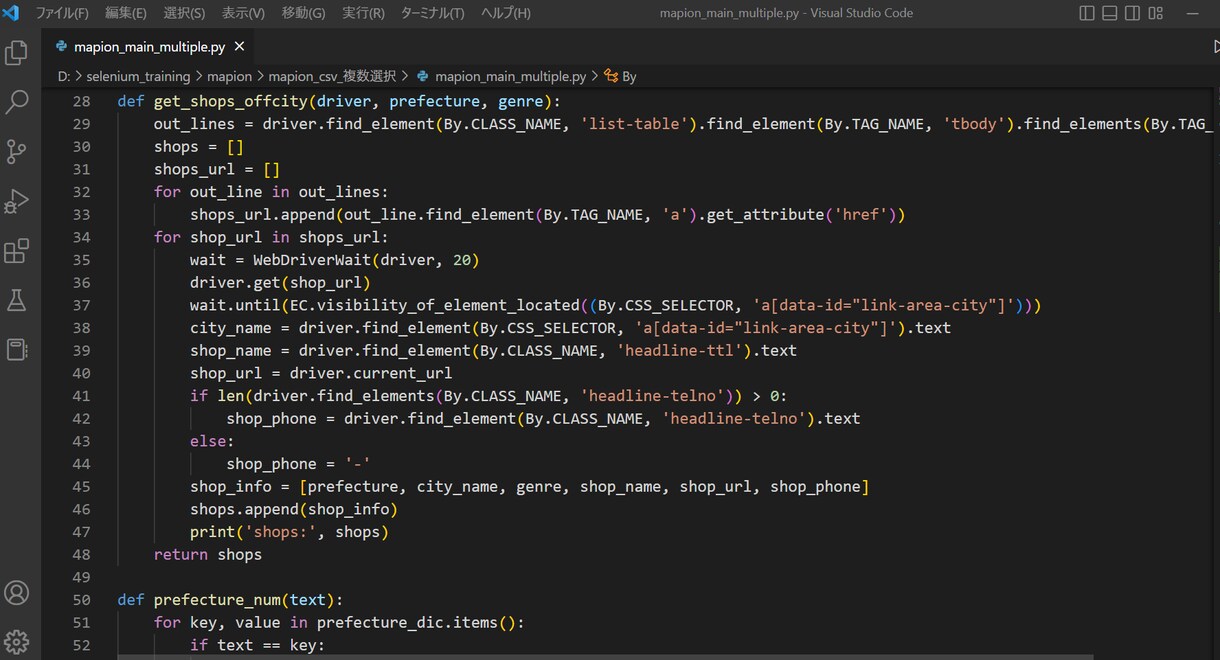Viewport: 1220px width, 660px height.
Task: Click the mapion_csv_複数選択 breadcrumb
Action: tap(332, 76)
